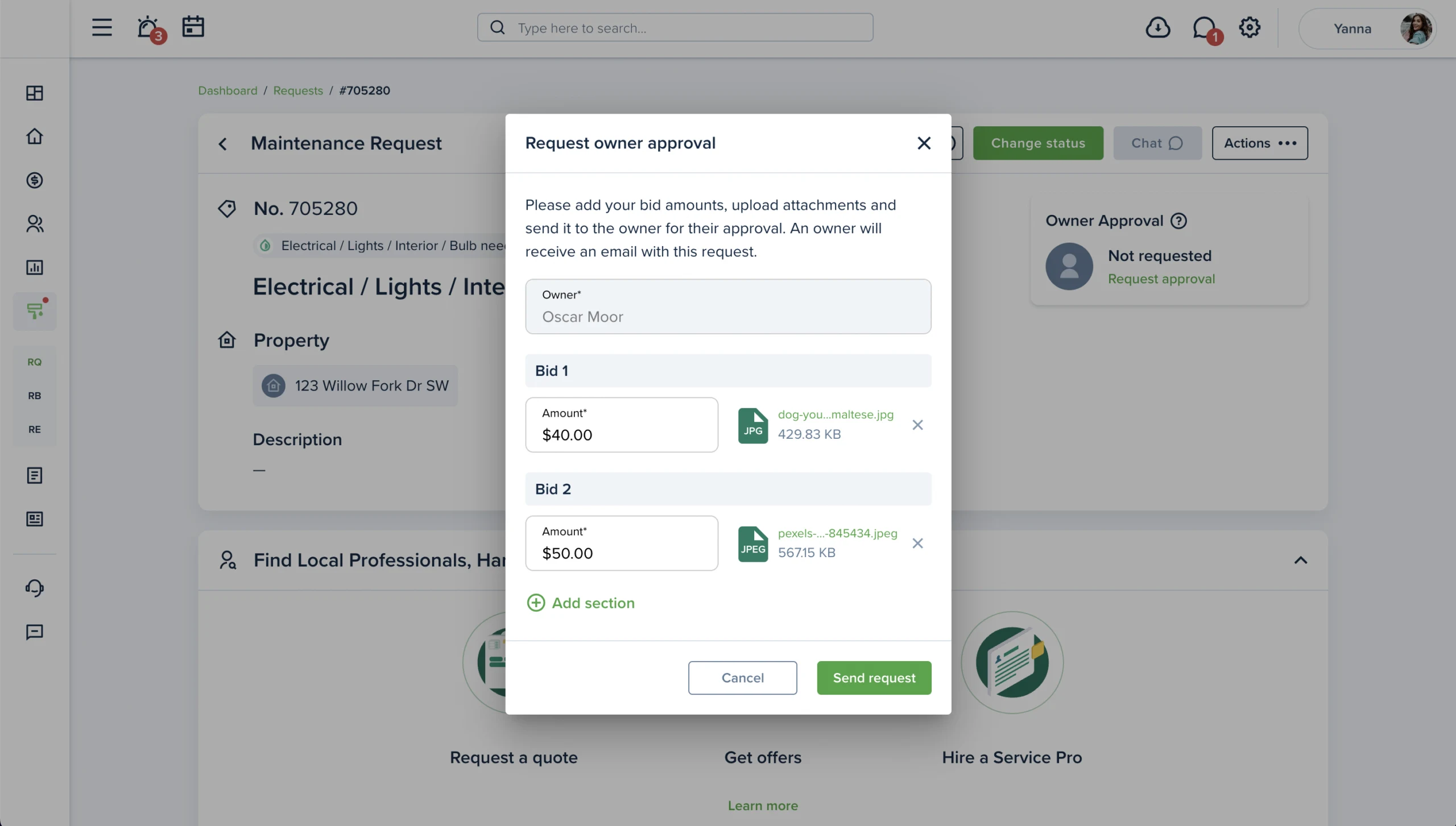Screen dimensions: 1456x826
Task: Select RQ sidebar submenu item
Action: pos(35,362)
